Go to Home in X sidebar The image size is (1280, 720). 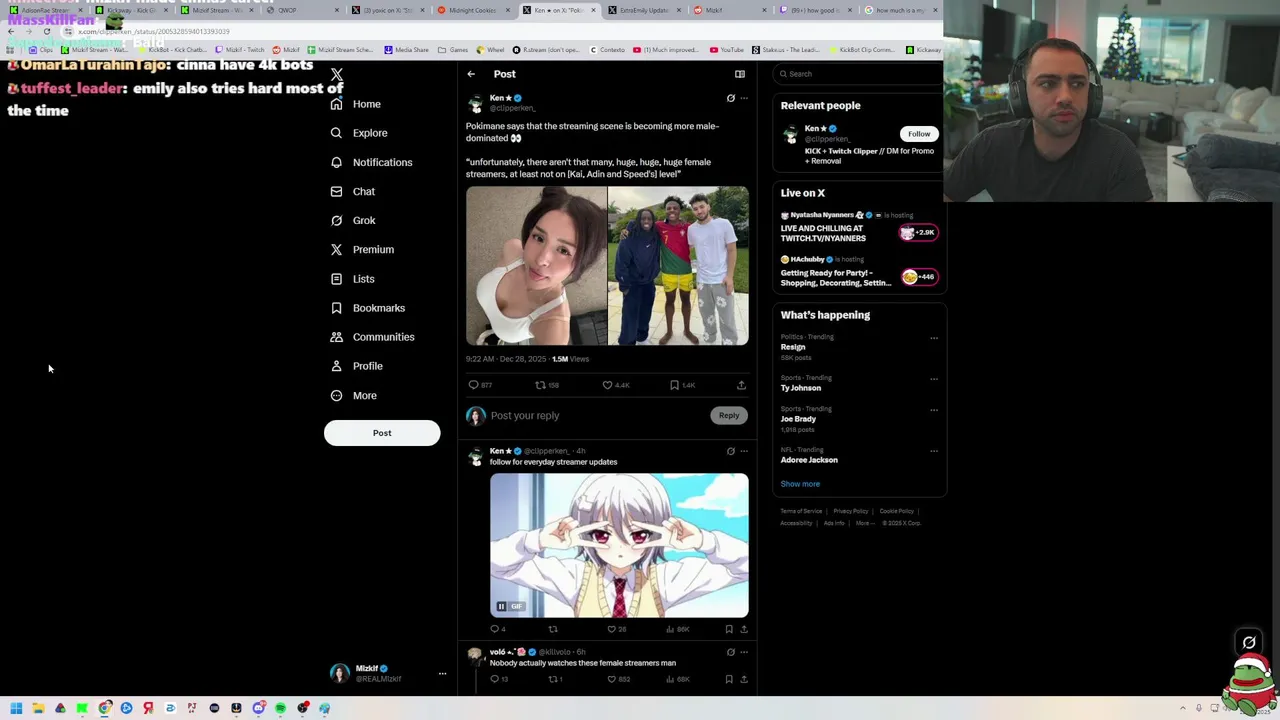click(x=356, y=104)
